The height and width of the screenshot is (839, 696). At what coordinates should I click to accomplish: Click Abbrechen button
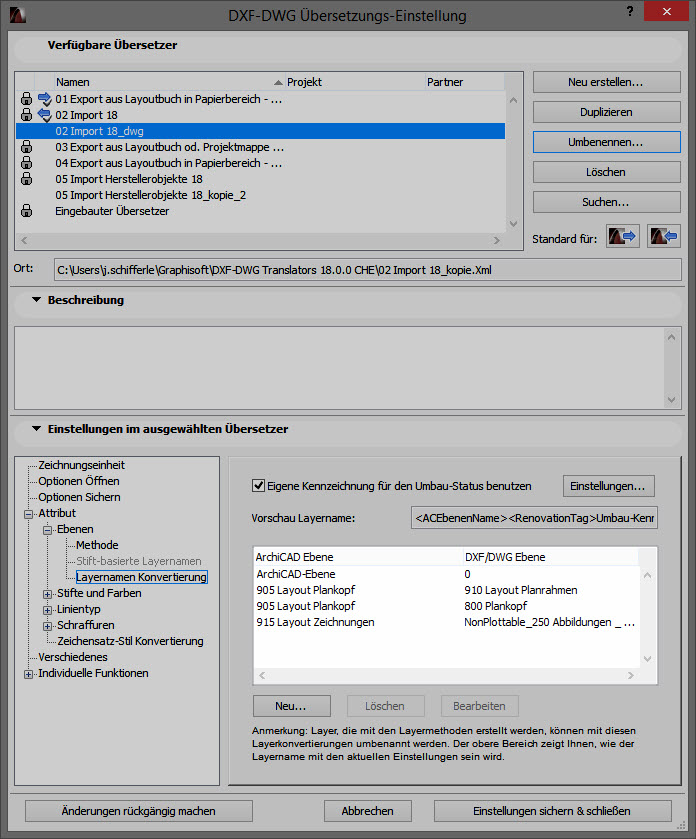click(x=368, y=811)
